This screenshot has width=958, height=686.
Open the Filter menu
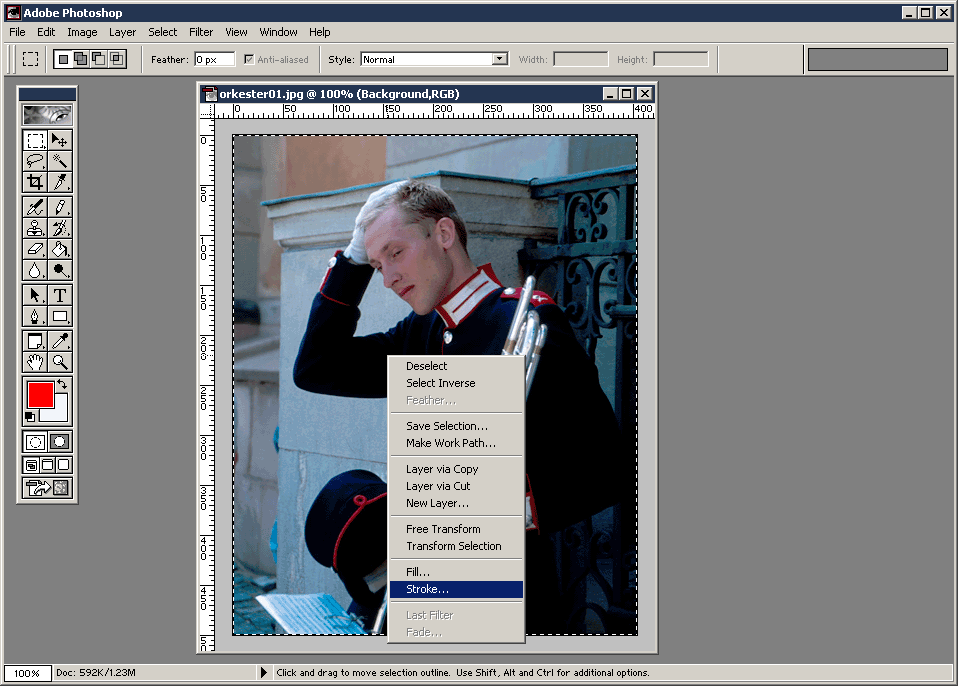tap(201, 32)
